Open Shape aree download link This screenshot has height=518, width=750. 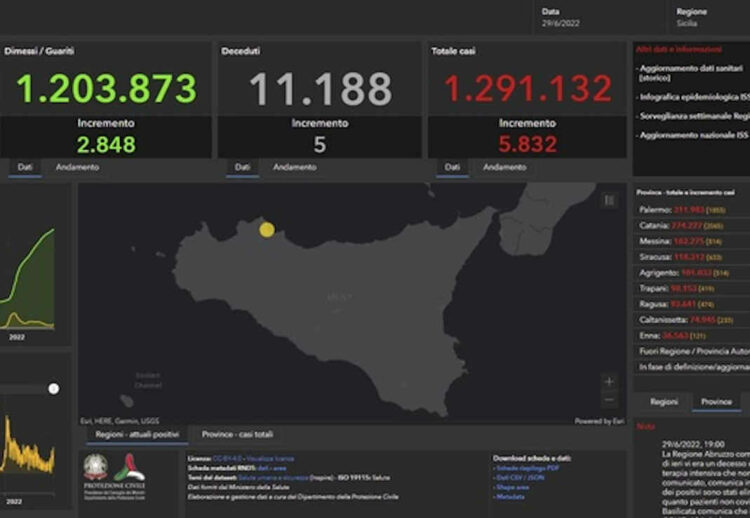pyautogui.click(x=512, y=487)
